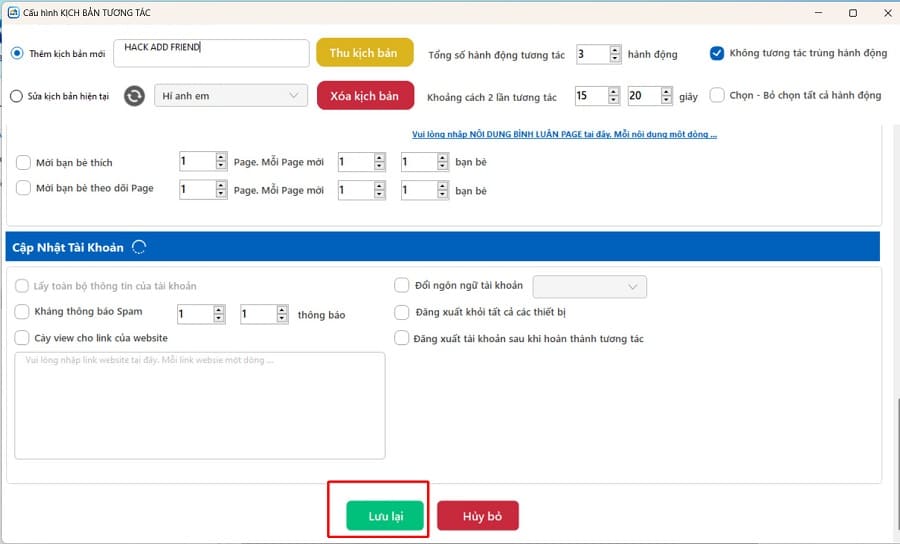Click the app icon in title bar
The width and height of the screenshot is (900, 544).
(x=14, y=12)
